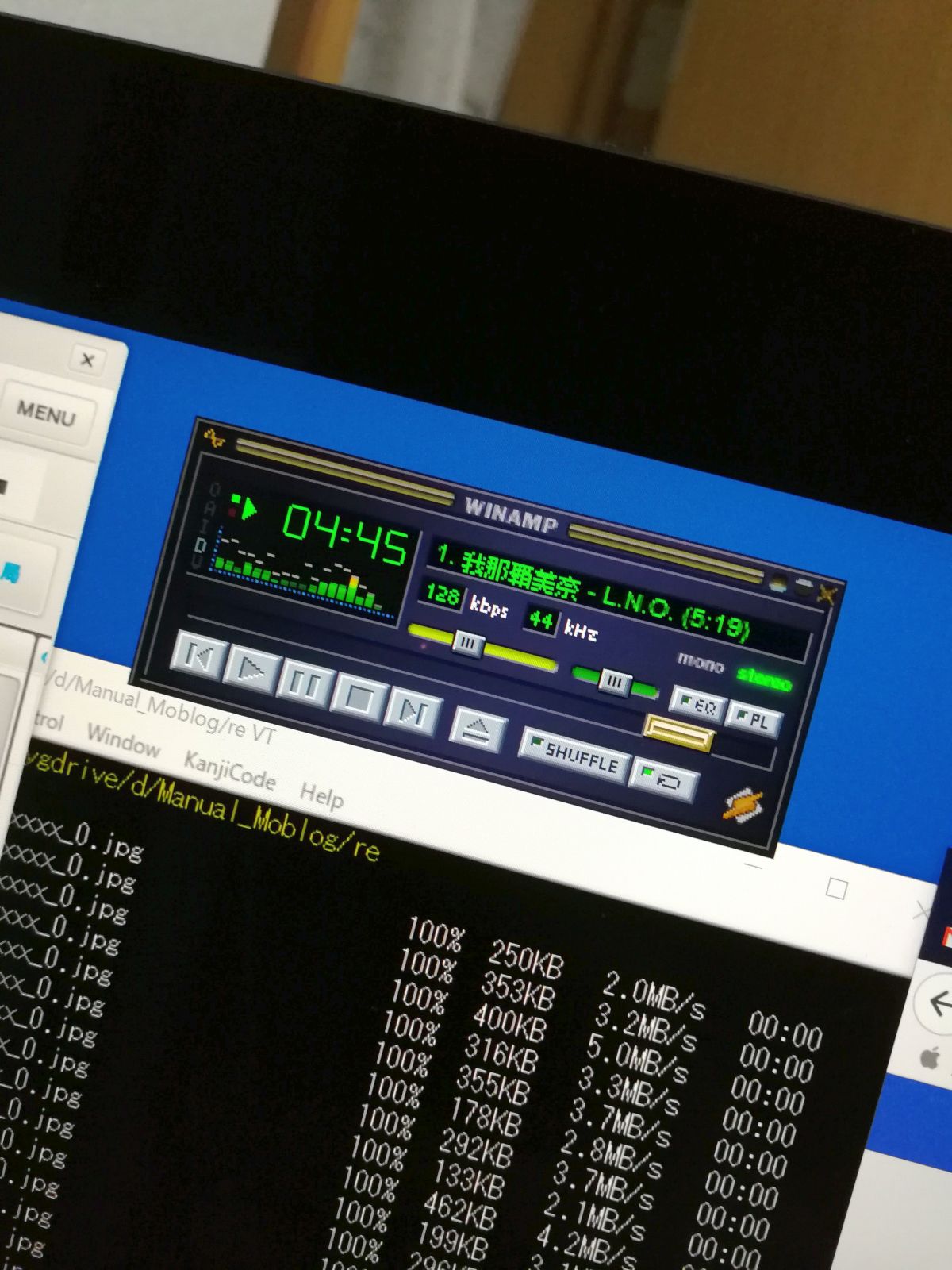Minimize the terminal VT window
This screenshot has height=1270, width=952.
tap(754, 867)
